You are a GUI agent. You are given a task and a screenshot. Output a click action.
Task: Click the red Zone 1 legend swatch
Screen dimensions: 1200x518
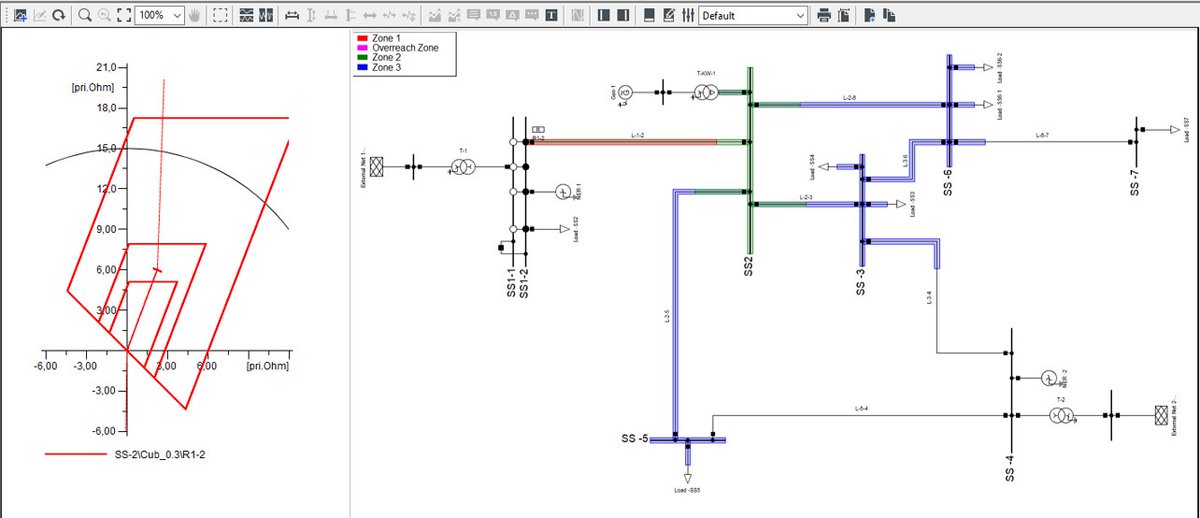click(362, 37)
